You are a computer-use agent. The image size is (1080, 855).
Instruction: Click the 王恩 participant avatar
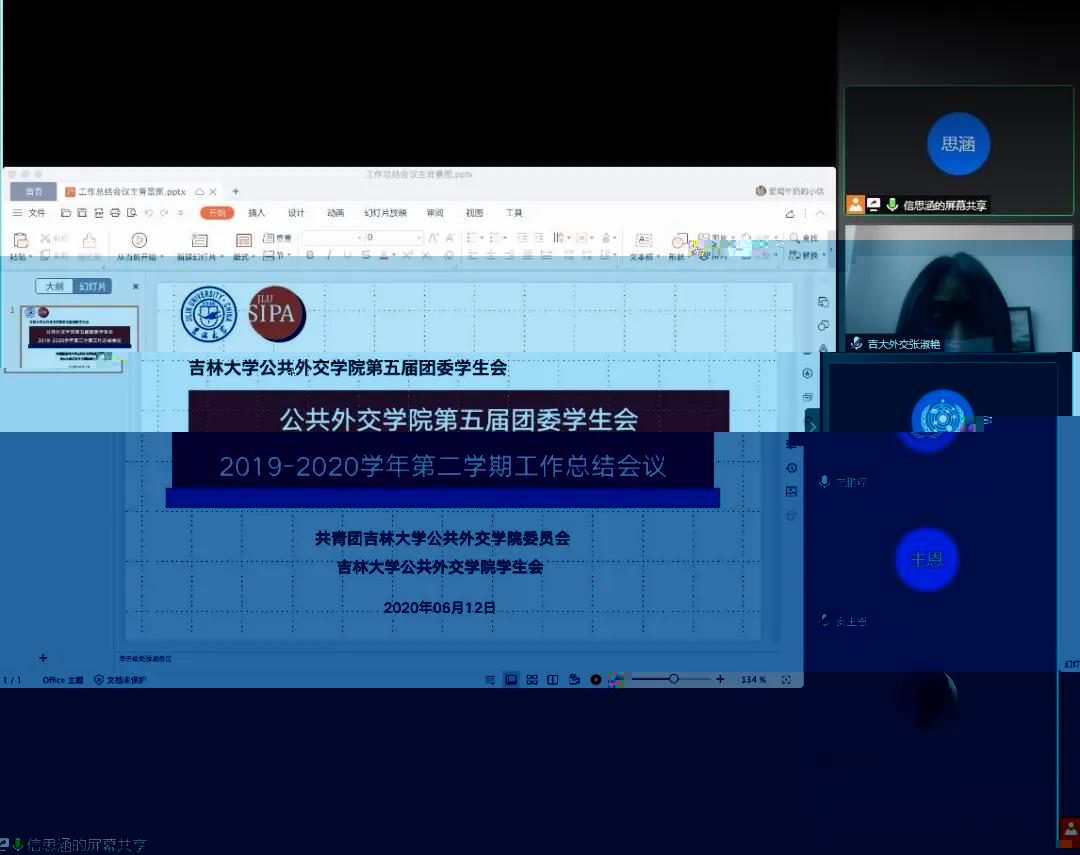pyautogui.click(x=926, y=559)
